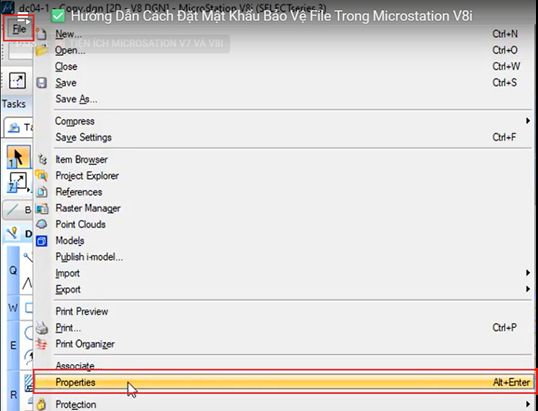Image resolution: width=538 pixels, height=411 pixels.
Task: Select the tool in row Q
Action: pyautogui.click(x=27, y=258)
